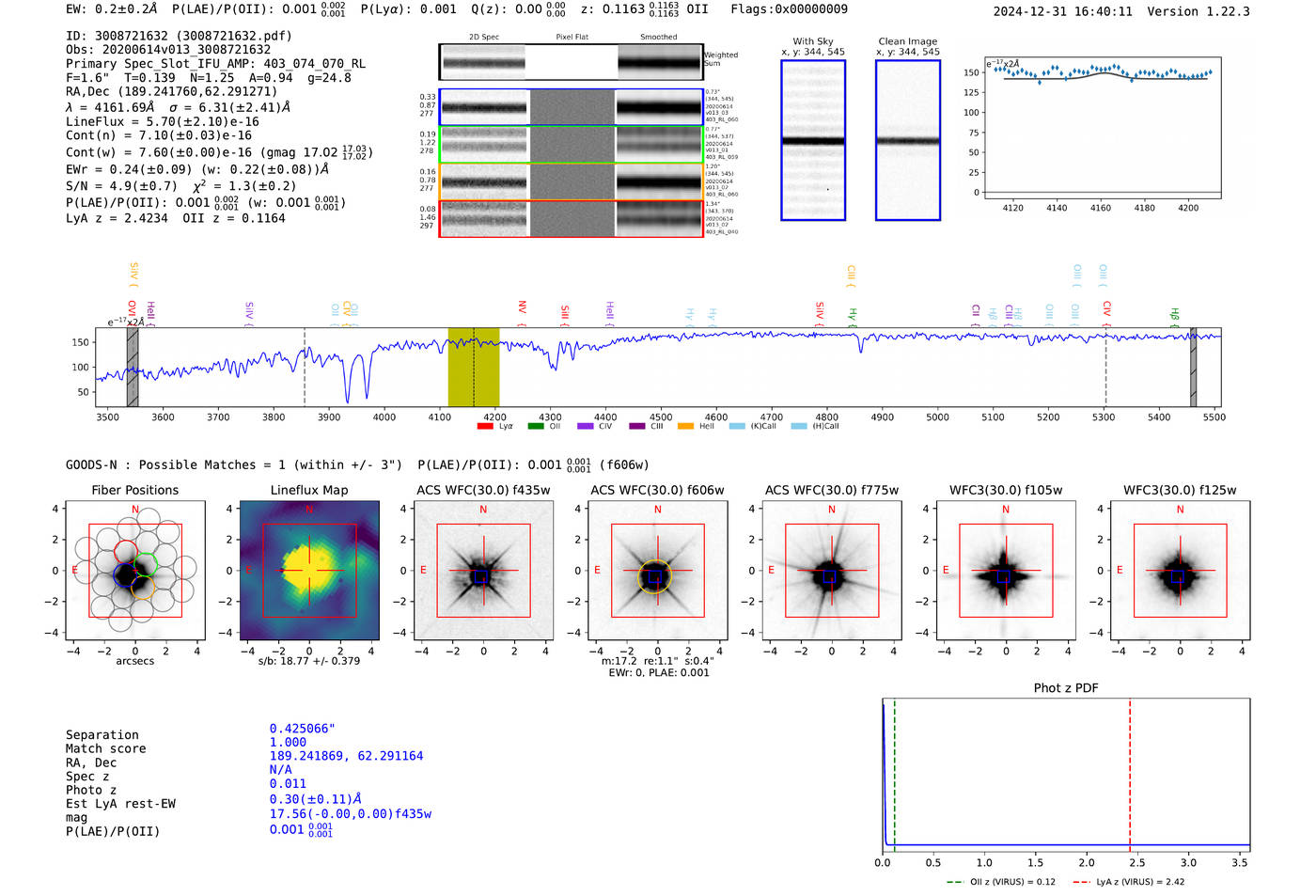Click the (K)CaII light blue legend swatch

click(x=737, y=426)
